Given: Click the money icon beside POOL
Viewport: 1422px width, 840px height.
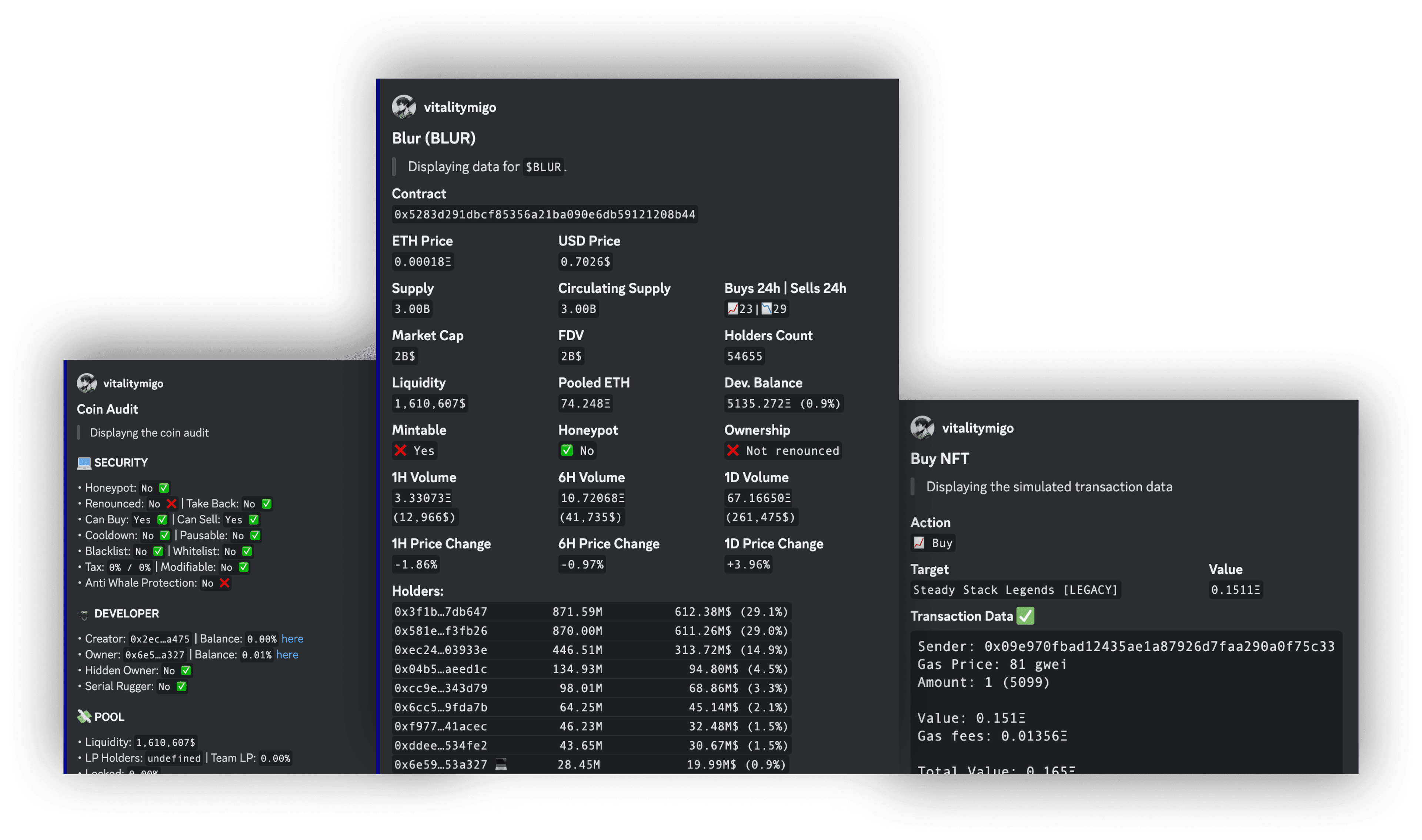Looking at the screenshot, I should (84, 717).
